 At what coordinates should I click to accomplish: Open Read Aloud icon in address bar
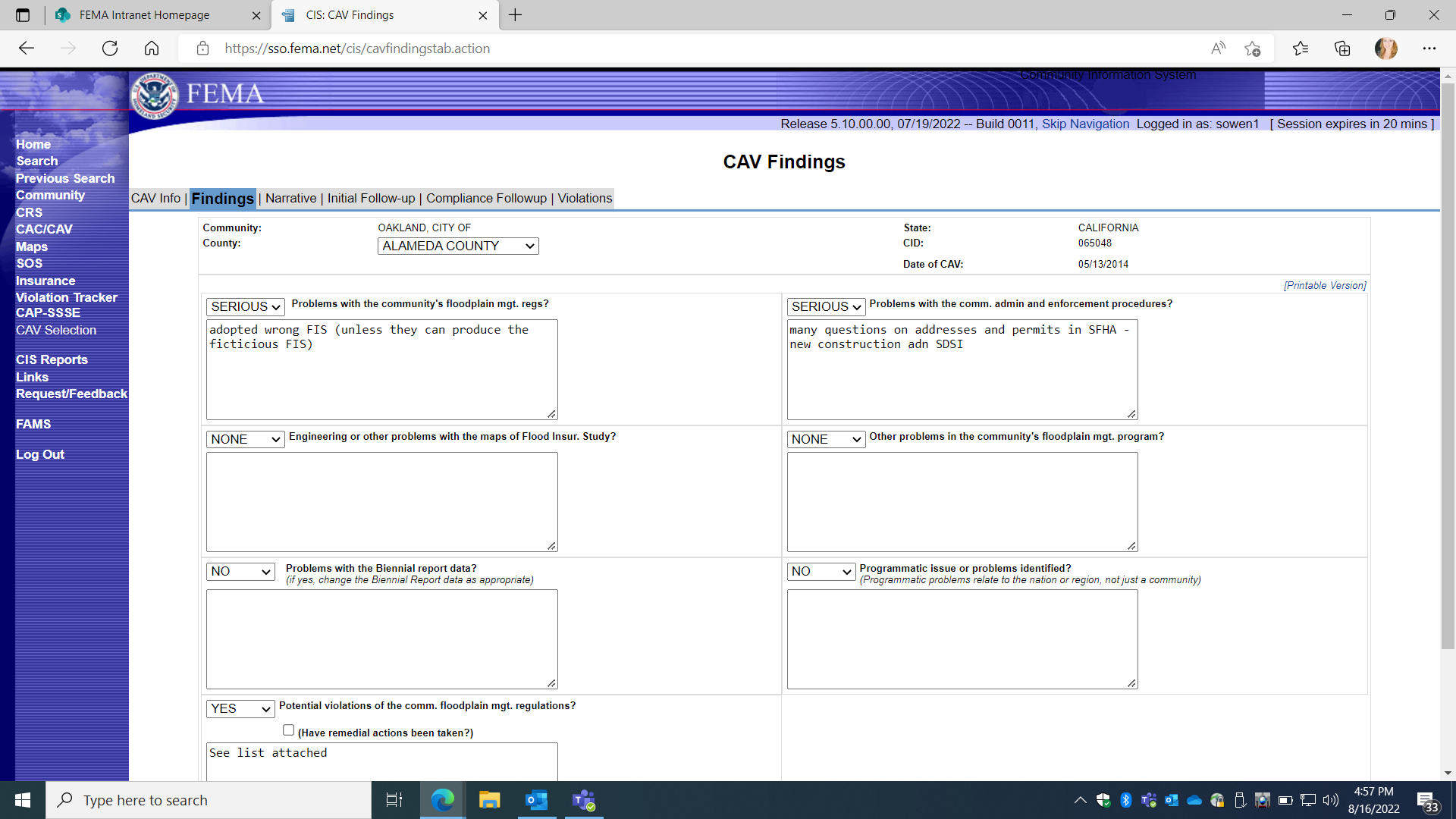click(1218, 49)
